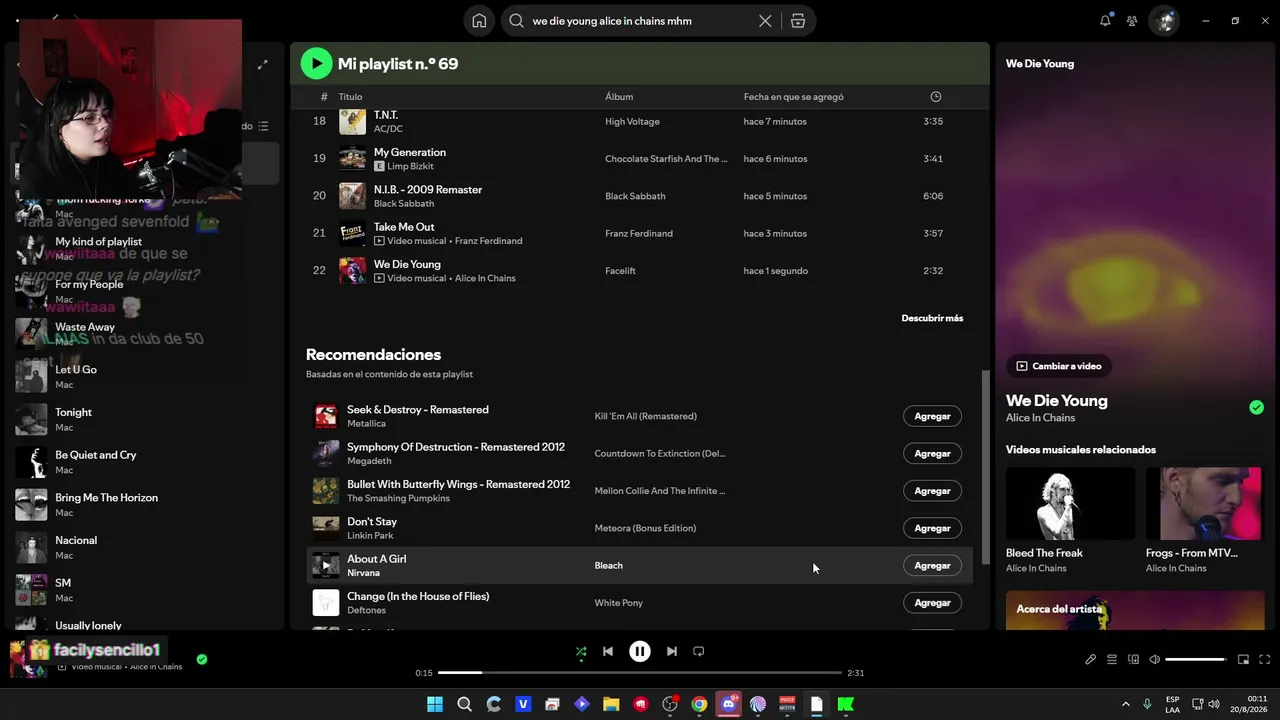Open the notifications bell

1105,20
